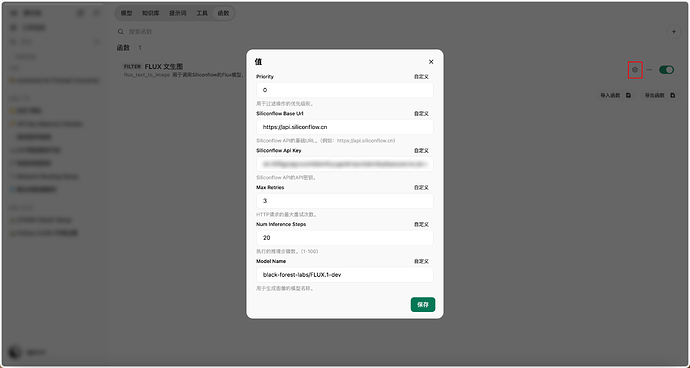Switch to the 模型 tab
Screen dimensions: 690x368
point(126,13)
